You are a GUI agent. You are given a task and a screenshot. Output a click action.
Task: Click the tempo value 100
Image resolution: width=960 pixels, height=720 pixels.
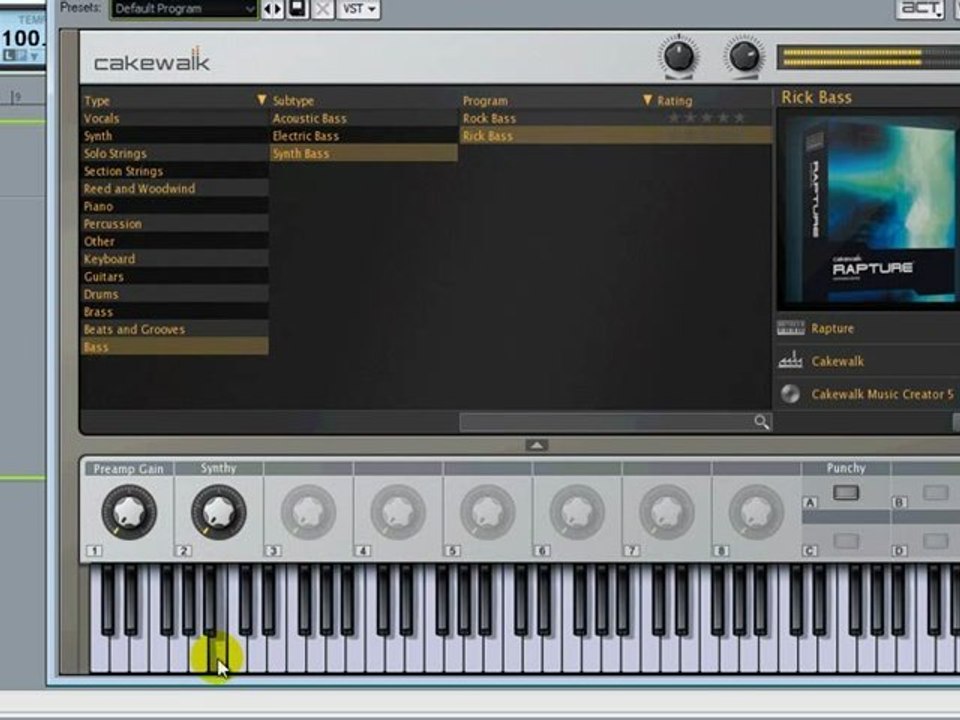pyautogui.click(x=21, y=38)
